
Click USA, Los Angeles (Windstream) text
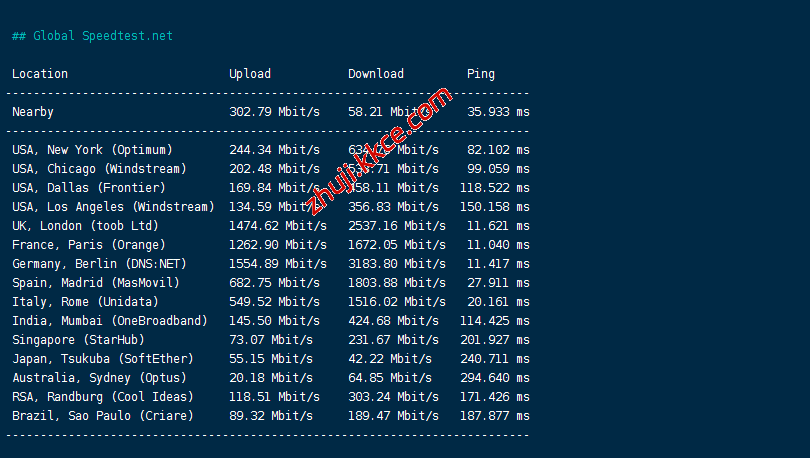tap(113, 207)
